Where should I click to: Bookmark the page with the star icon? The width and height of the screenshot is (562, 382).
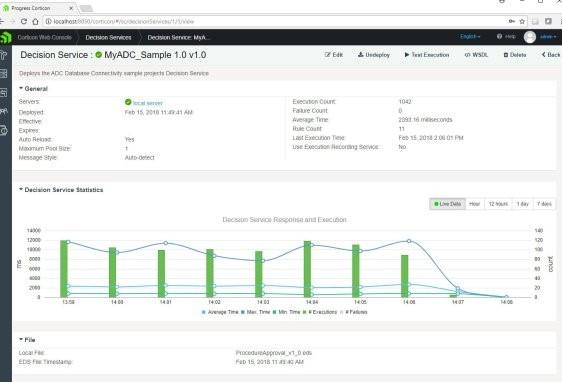tap(522, 22)
